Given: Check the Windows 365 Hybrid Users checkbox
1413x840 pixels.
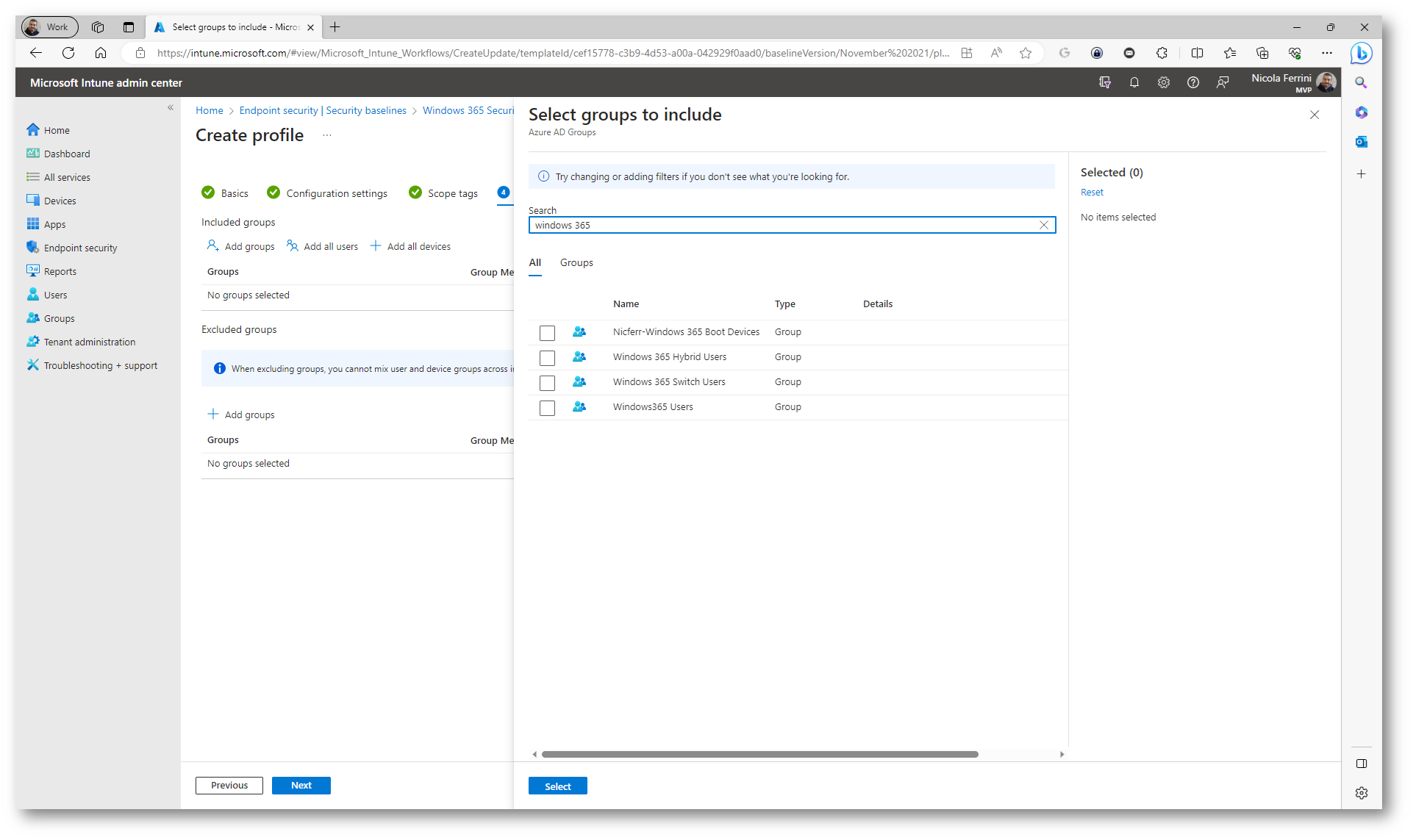Looking at the screenshot, I should 547,358.
